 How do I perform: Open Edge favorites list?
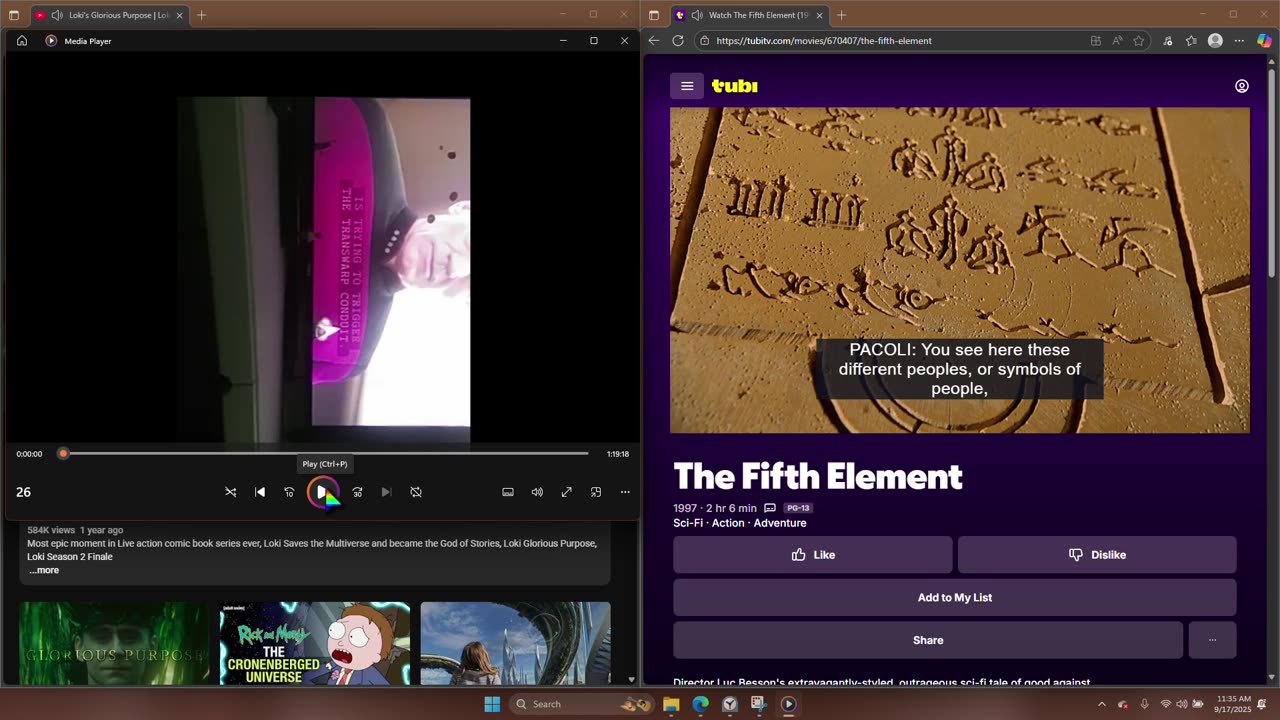(x=1191, y=41)
